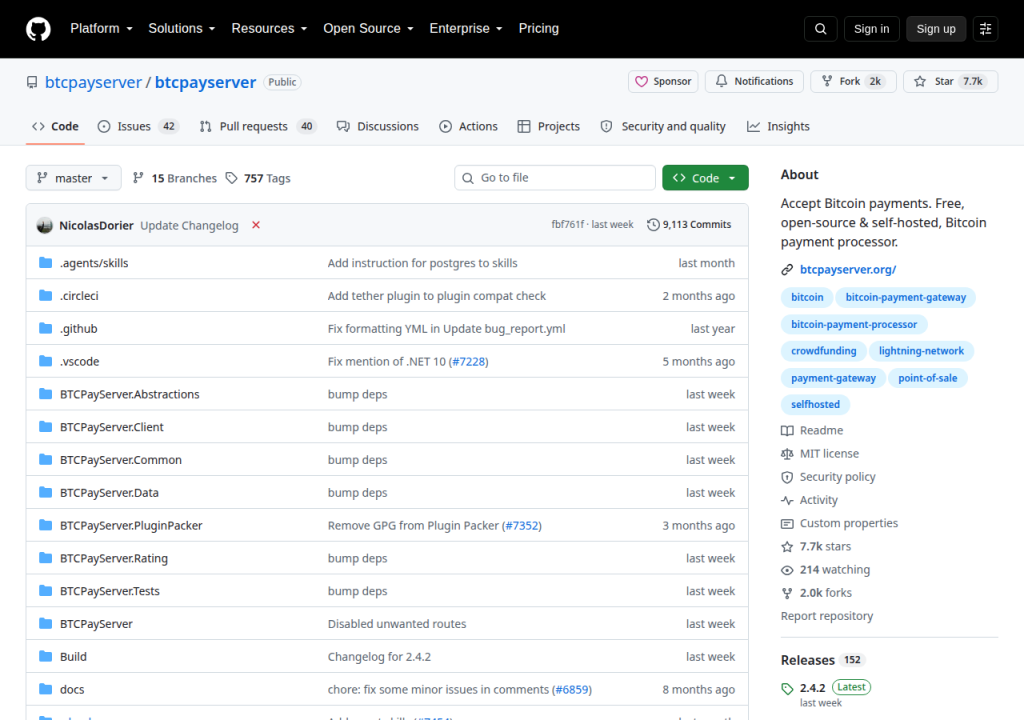The image size is (1024, 720).
Task: Open the btcpayserver owner link
Action: point(93,82)
